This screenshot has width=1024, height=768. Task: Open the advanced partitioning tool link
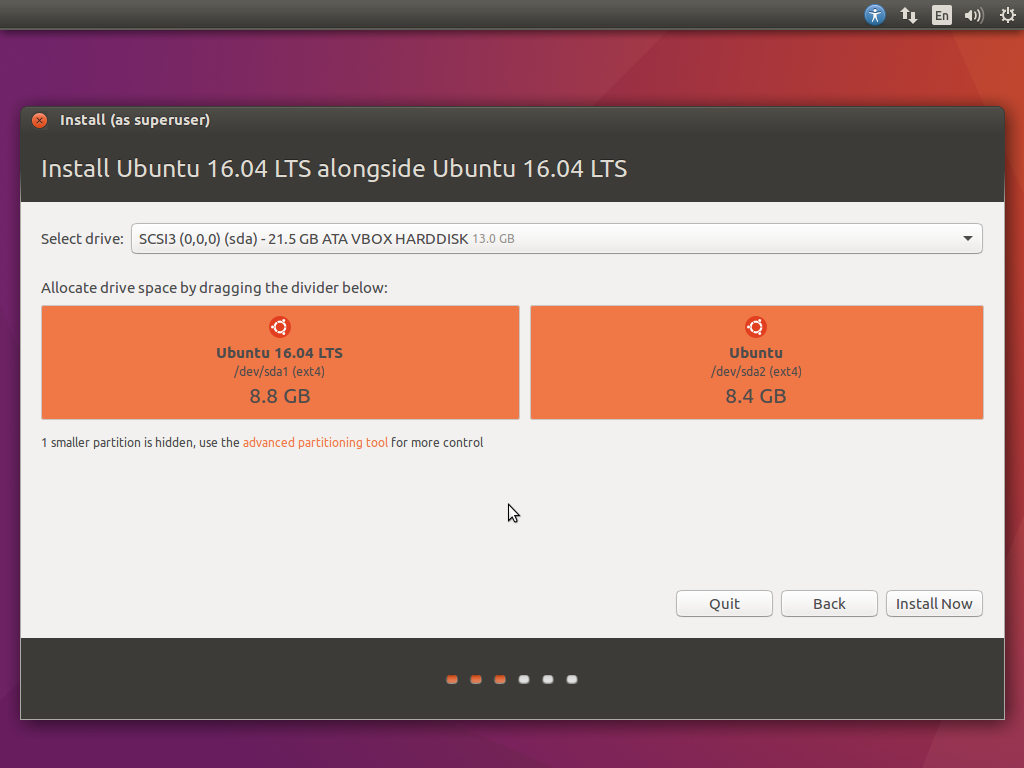(315, 442)
